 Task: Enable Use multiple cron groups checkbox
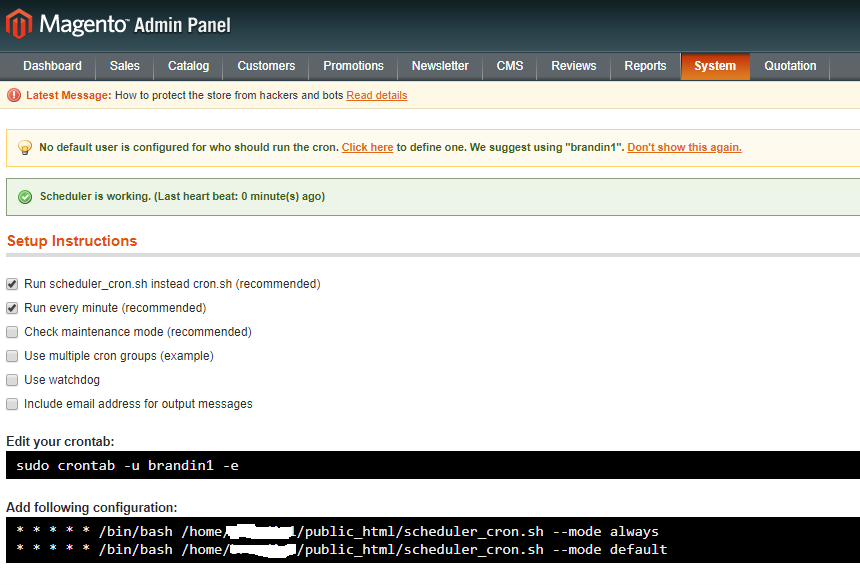point(12,356)
